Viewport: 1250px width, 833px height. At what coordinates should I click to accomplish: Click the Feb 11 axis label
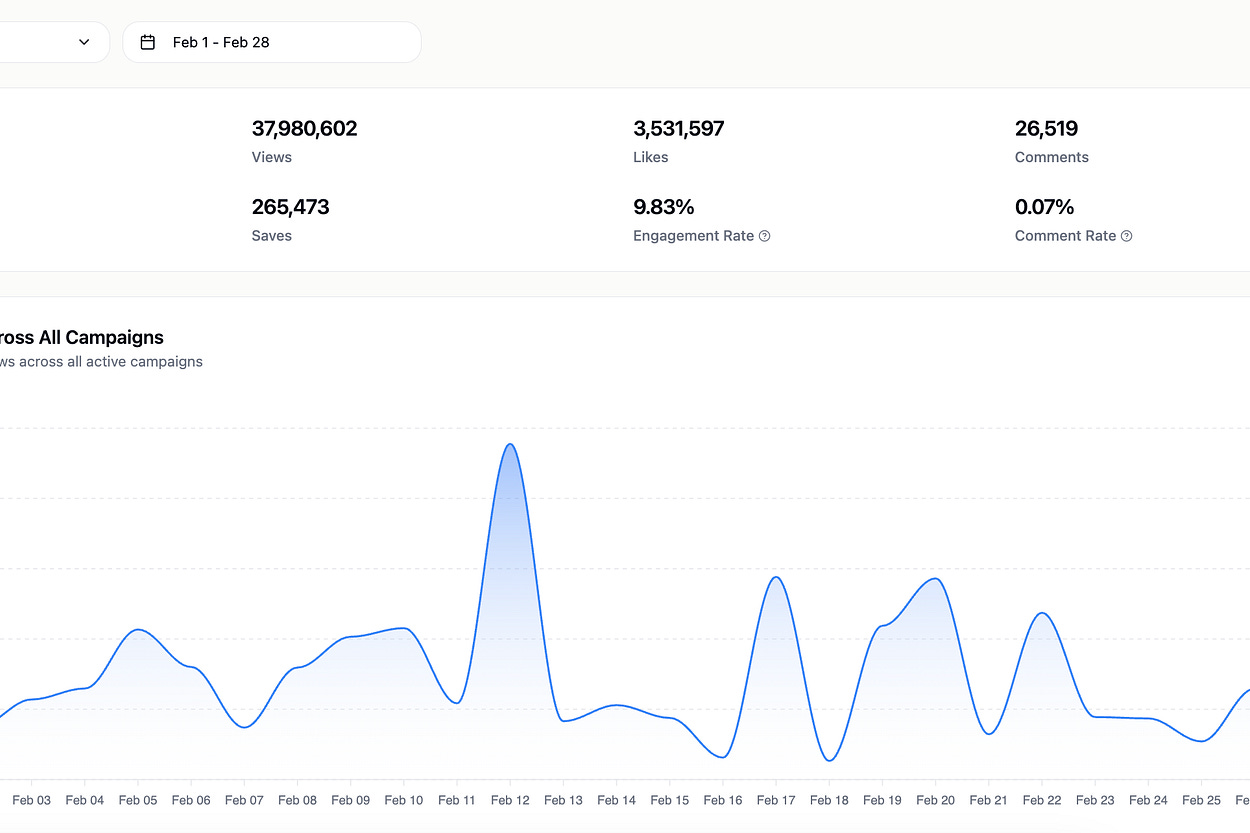[457, 800]
